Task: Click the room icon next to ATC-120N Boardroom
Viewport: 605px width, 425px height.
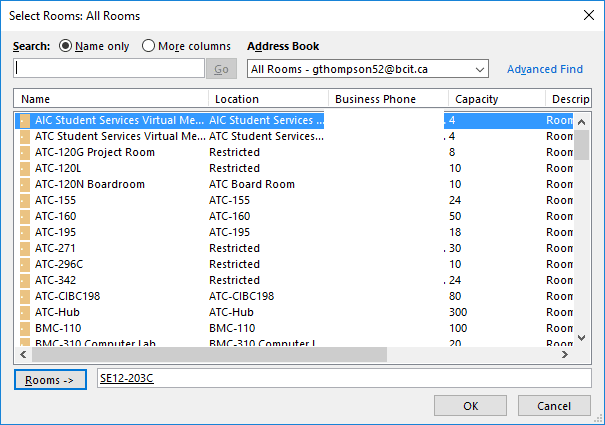Action: coord(25,185)
